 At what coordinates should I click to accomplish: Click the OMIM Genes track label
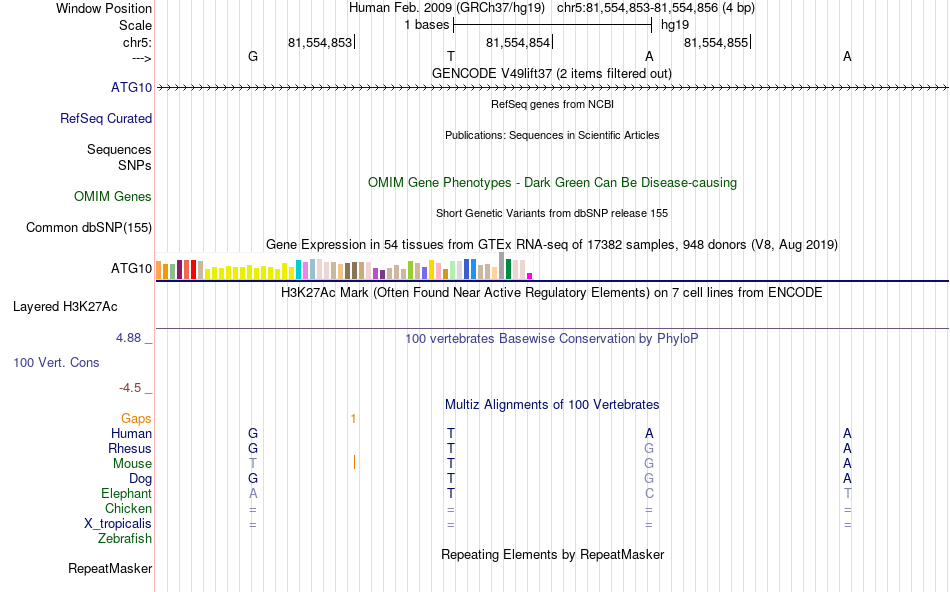point(112,196)
